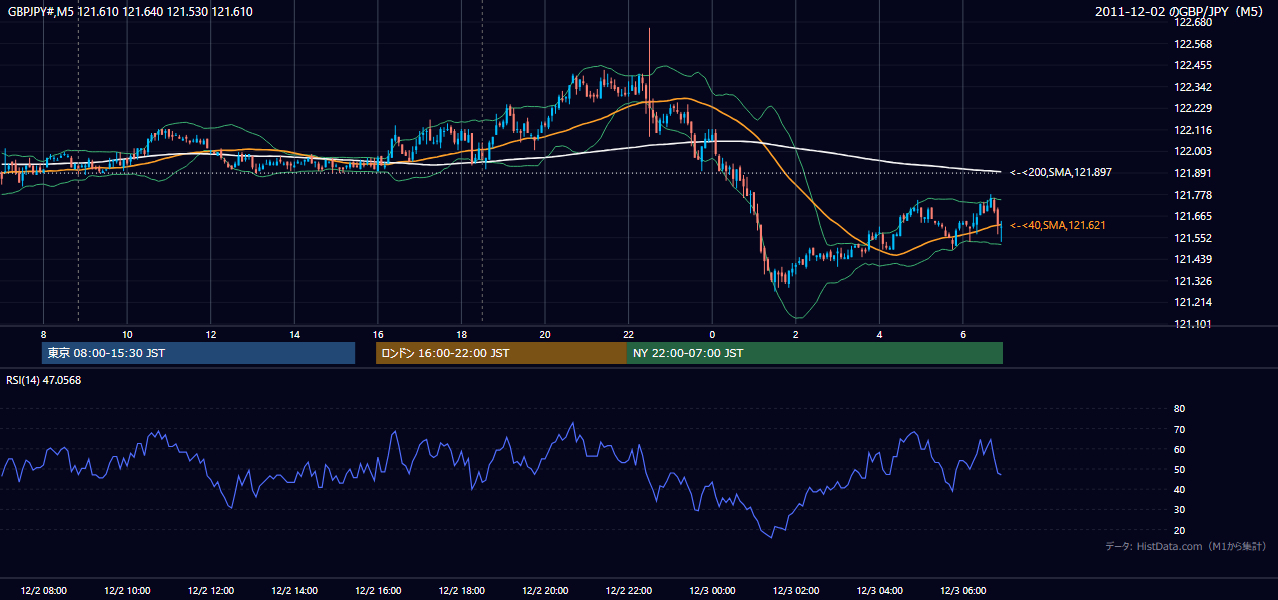This screenshot has width=1278, height=600.
Task: Click hour tick 10 under price chart
Action: pyautogui.click(x=127, y=334)
